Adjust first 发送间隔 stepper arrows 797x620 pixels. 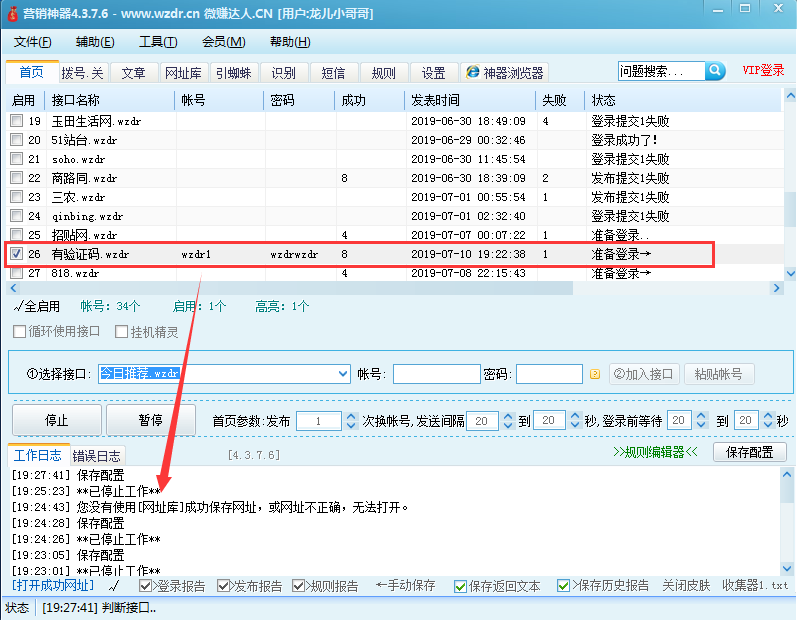point(508,420)
